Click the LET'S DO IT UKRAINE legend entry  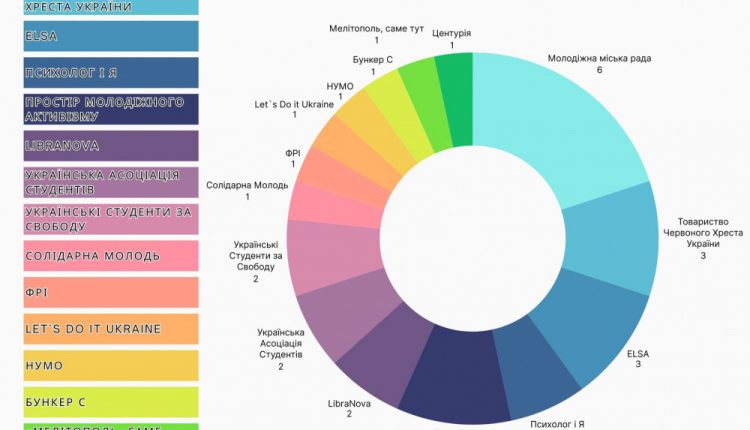tap(111, 329)
